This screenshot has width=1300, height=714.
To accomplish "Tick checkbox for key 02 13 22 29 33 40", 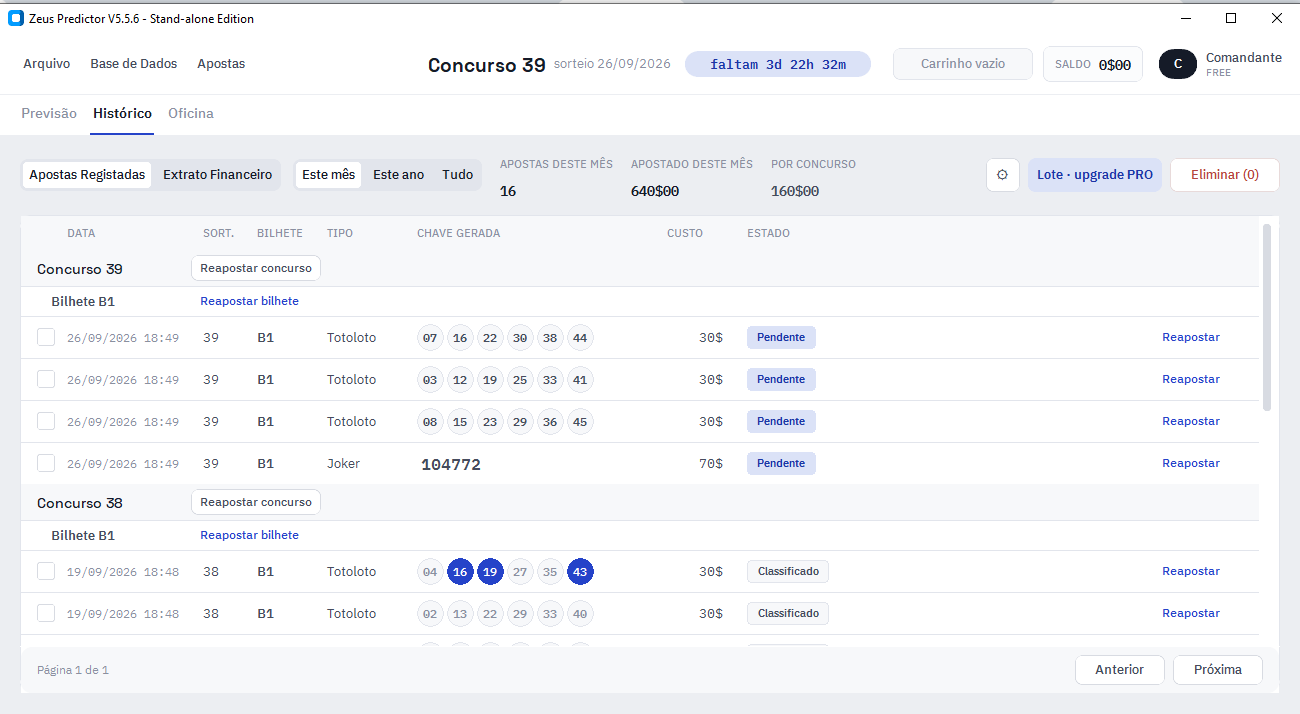I will (x=46, y=613).
